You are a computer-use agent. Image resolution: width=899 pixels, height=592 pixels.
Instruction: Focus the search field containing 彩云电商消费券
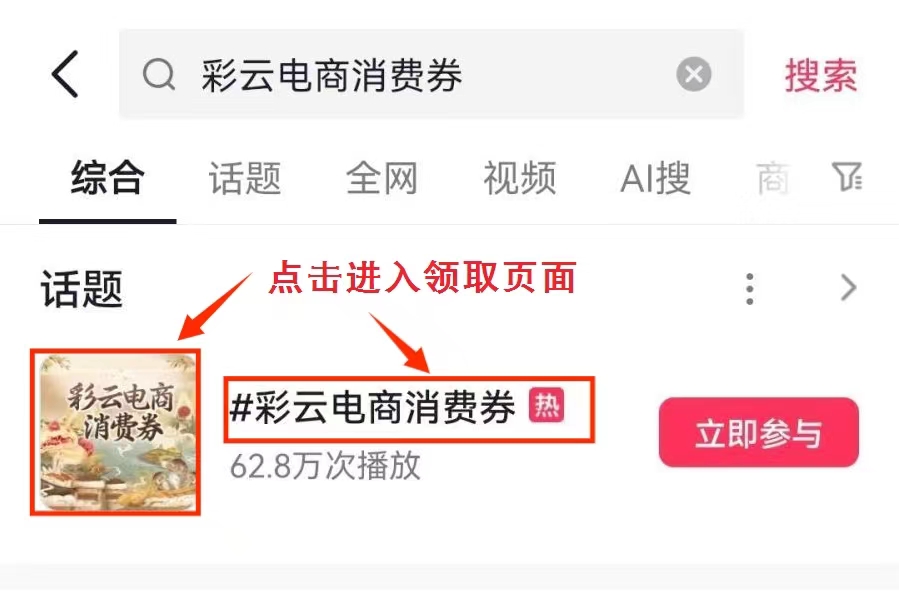coord(431,75)
